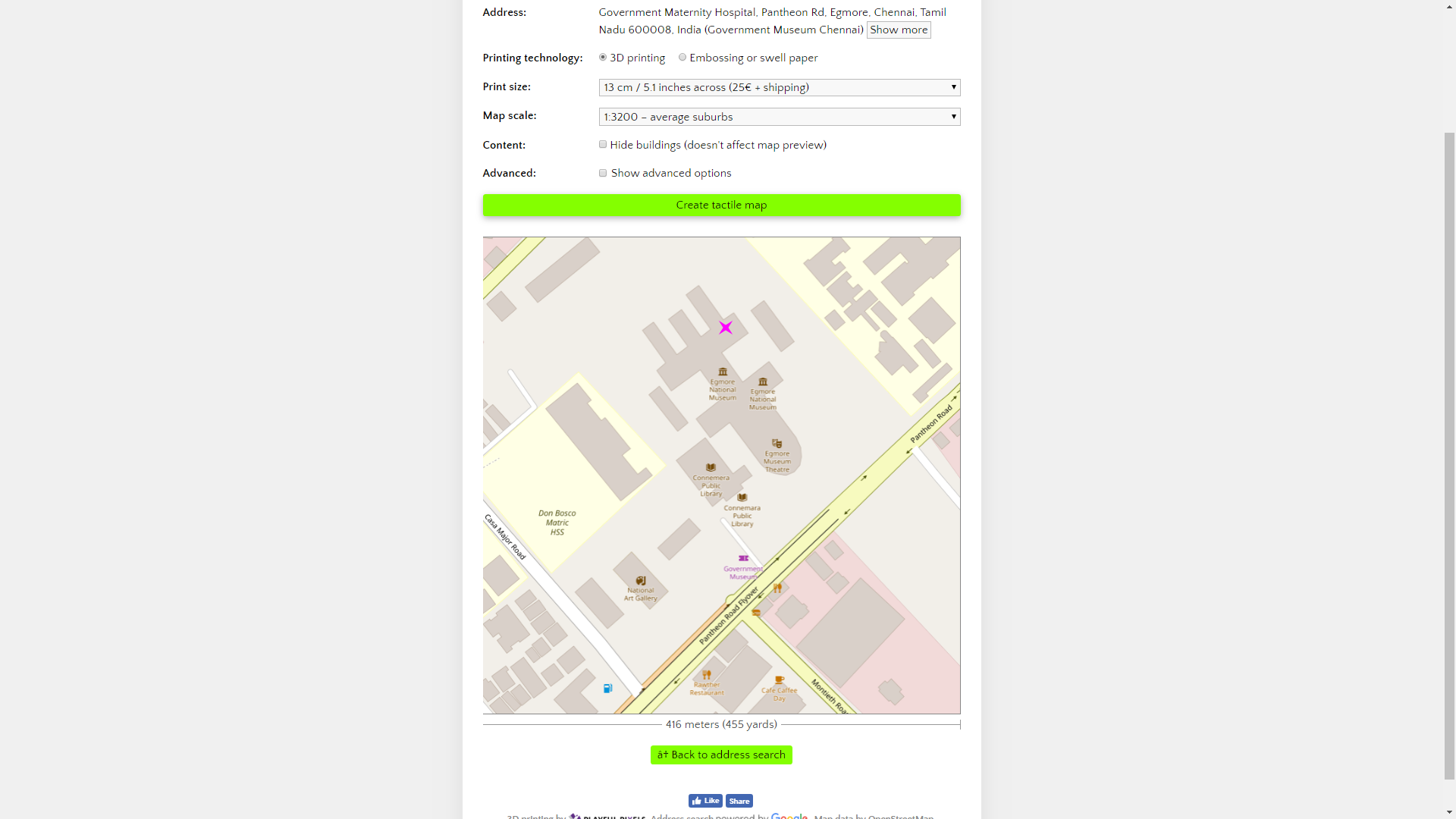The width and height of the screenshot is (1456, 819).
Task: Click the fast food burger icon near flyover
Action: (x=755, y=612)
